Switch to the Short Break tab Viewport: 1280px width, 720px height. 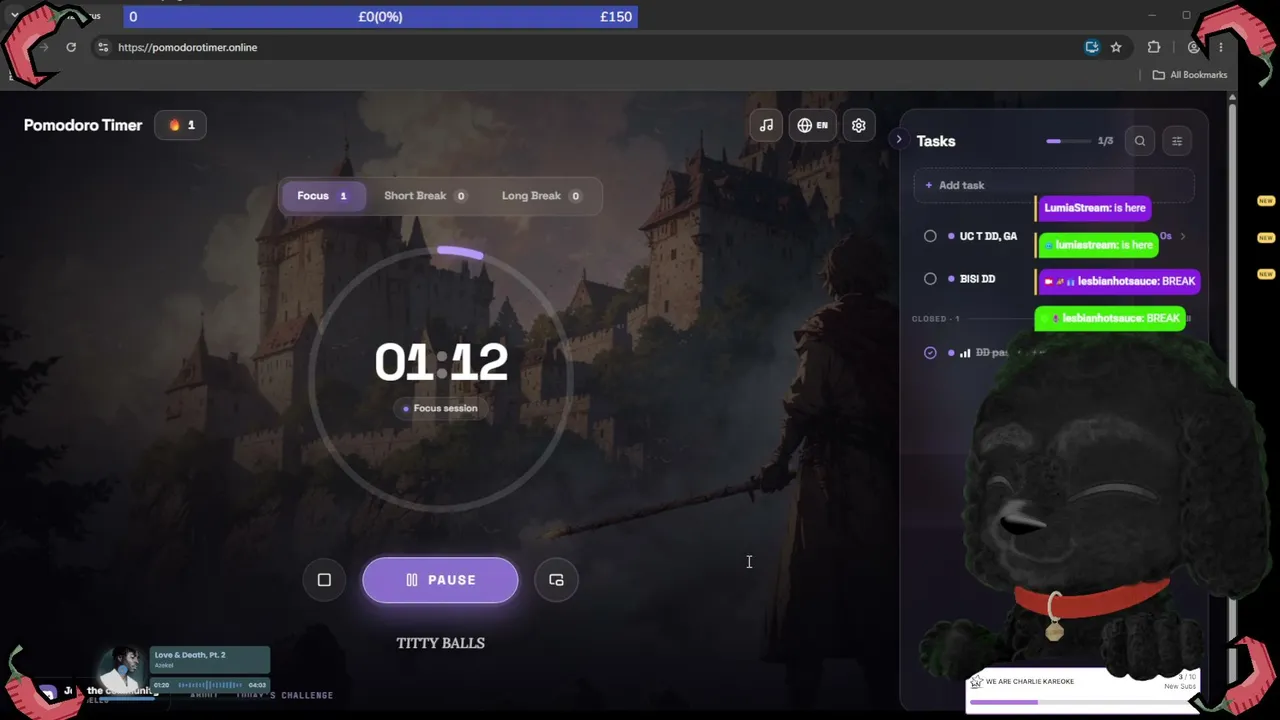[x=425, y=196]
